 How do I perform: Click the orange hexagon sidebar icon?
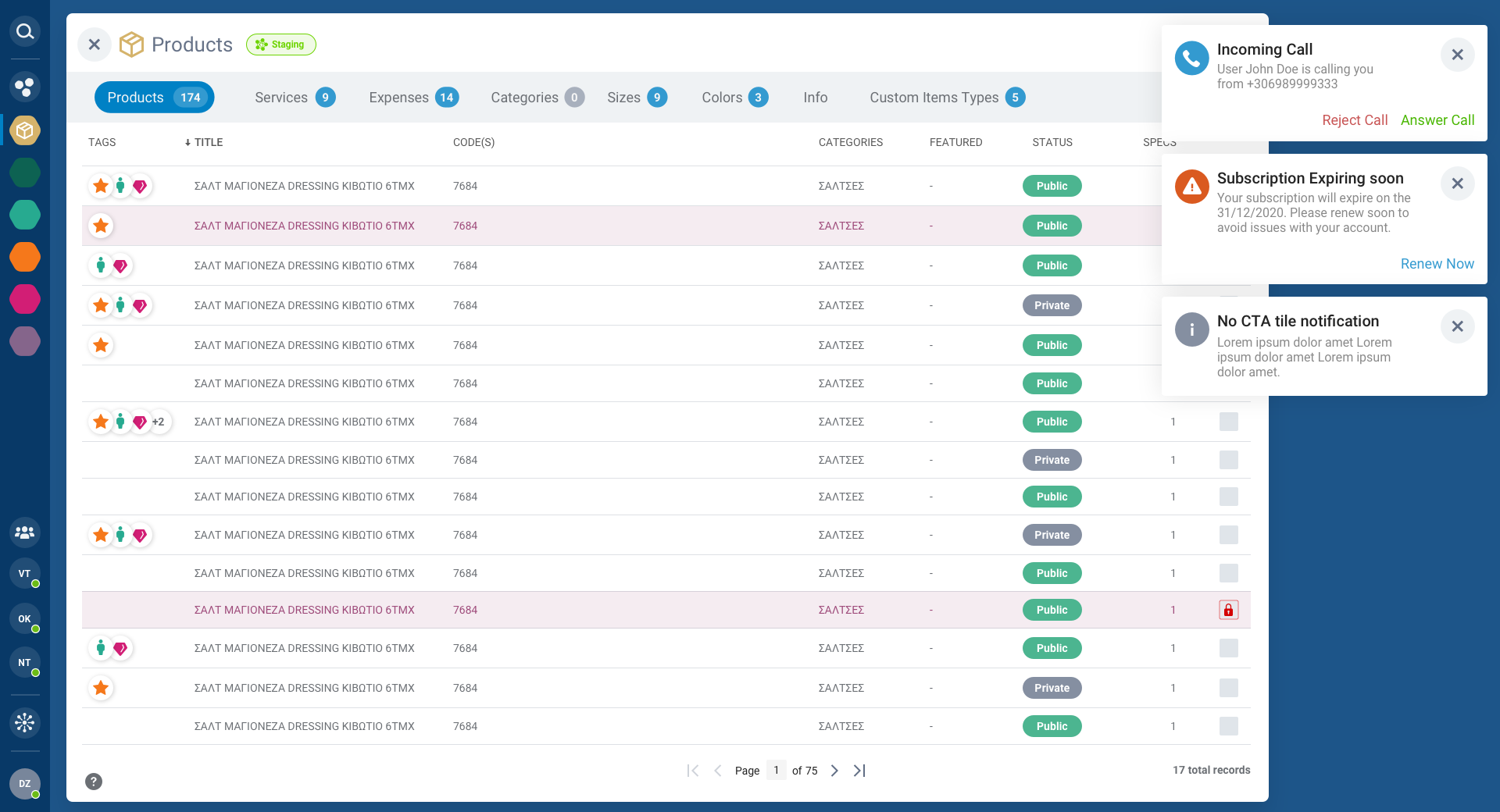25,257
